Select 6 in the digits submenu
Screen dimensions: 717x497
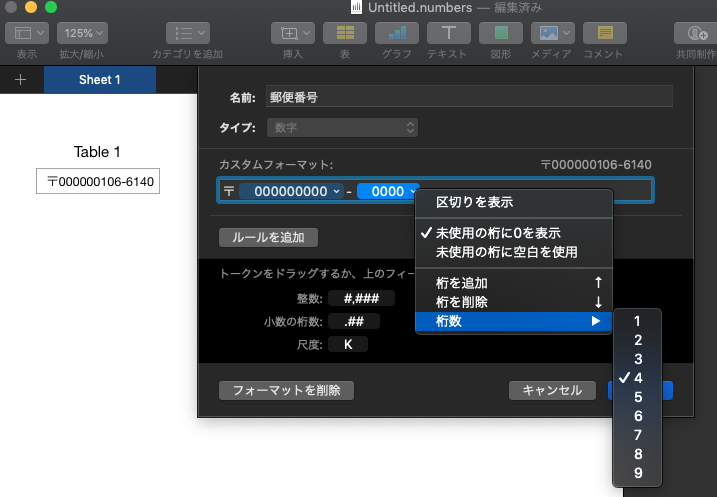click(638, 416)
